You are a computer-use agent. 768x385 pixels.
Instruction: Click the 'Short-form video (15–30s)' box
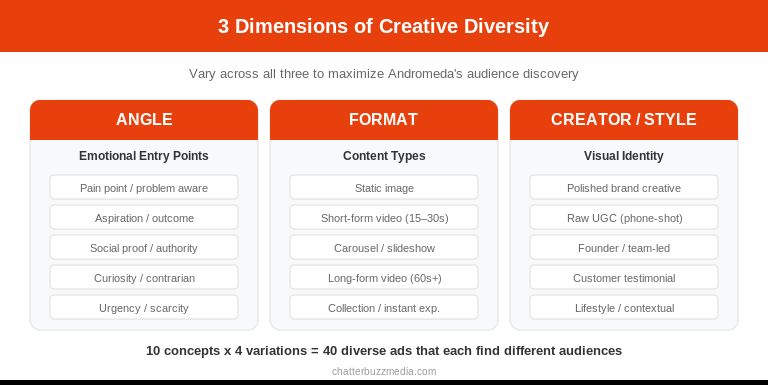[384, 218]
